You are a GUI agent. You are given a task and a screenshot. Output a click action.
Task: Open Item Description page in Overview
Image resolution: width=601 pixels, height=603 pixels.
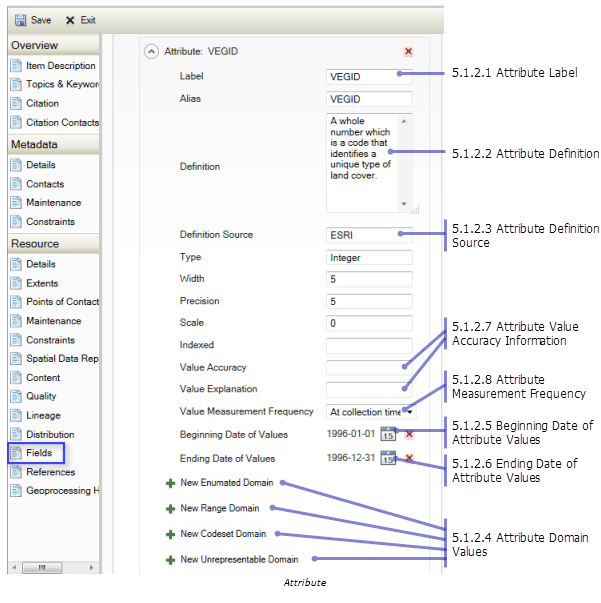pyautogui.click(x=60, y=66)
